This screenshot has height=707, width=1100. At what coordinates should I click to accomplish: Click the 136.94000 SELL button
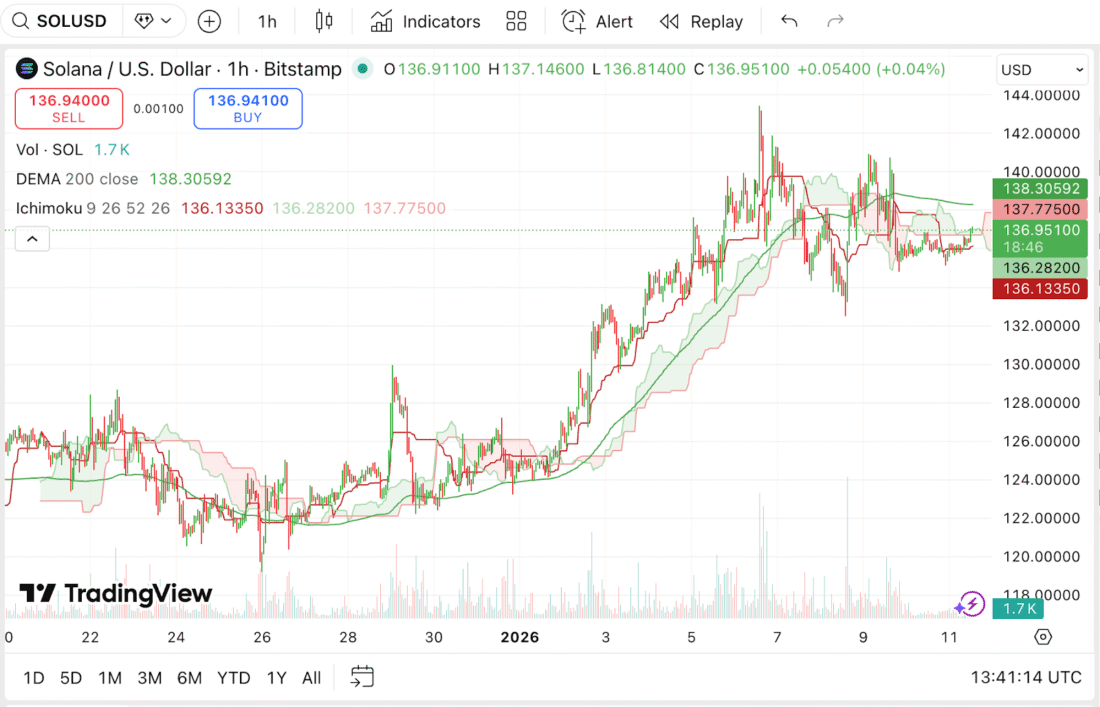pyautogui.click(x=69, y=109)
